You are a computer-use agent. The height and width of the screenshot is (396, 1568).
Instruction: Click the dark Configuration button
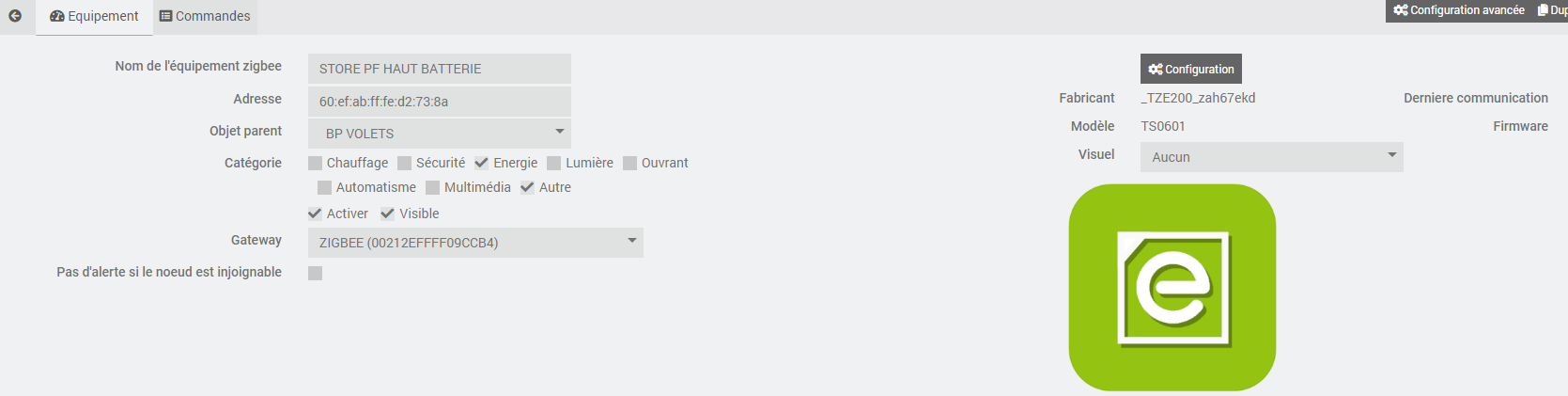coord(1191,69)
